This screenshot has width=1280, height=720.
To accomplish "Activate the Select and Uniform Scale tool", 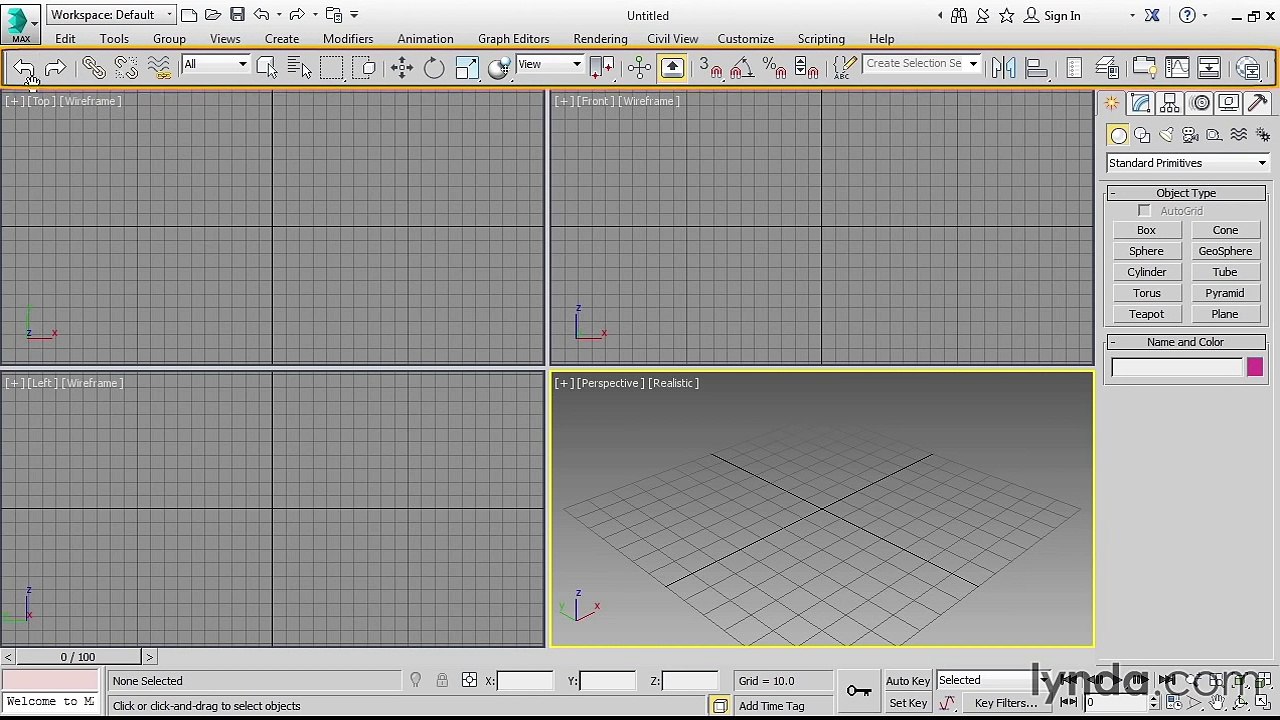I will point(467,67).
